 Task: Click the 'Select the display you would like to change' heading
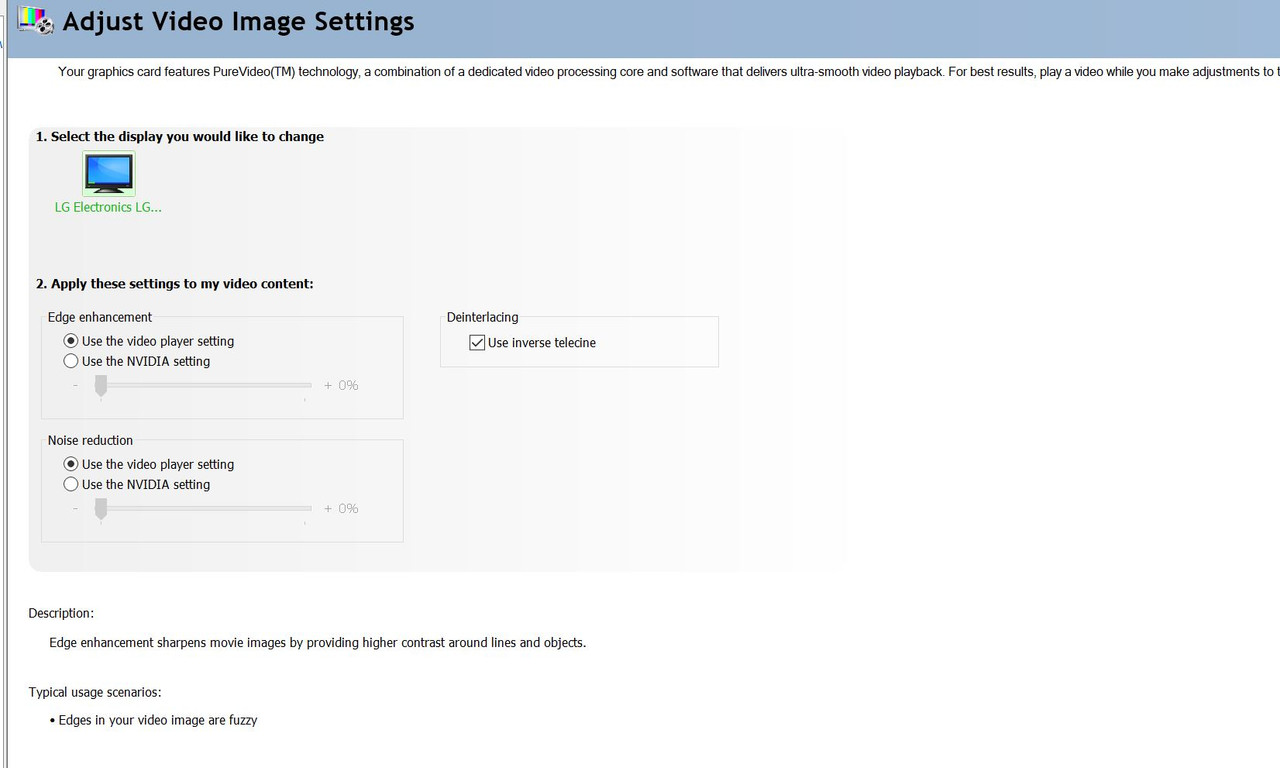(180, 137)
